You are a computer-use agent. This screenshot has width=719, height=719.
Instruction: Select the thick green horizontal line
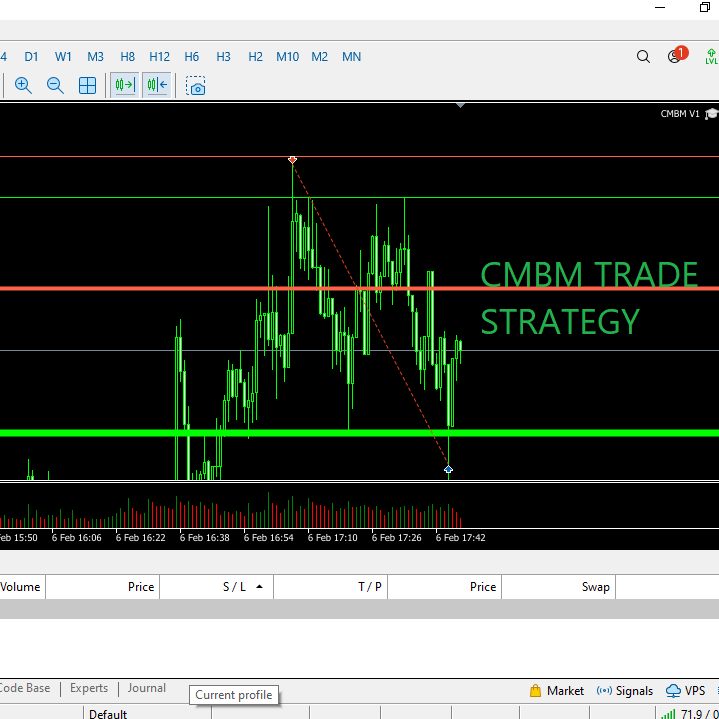(360, 432)
